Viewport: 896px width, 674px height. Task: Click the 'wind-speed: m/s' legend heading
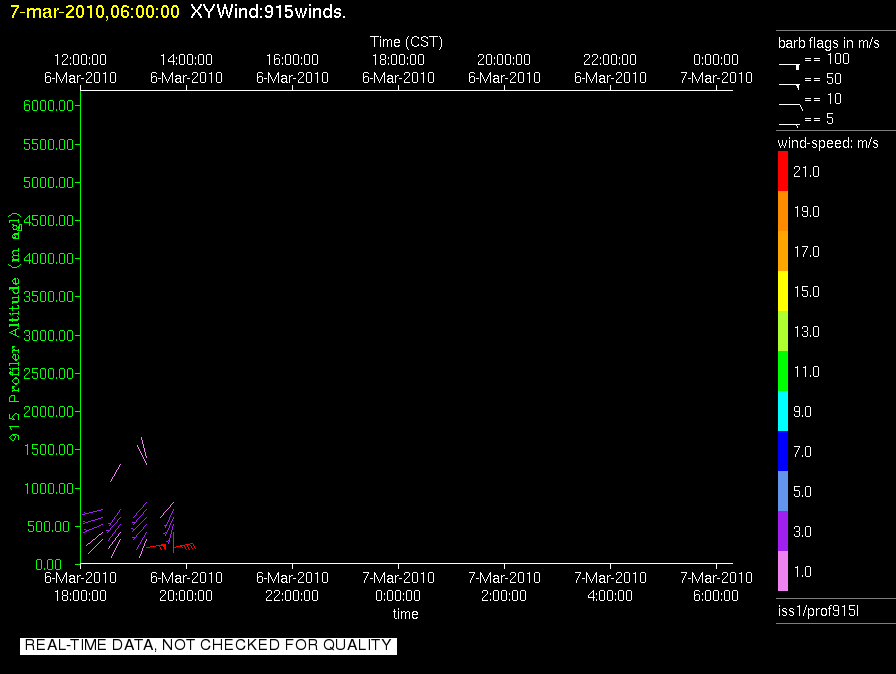pos(828,143)
